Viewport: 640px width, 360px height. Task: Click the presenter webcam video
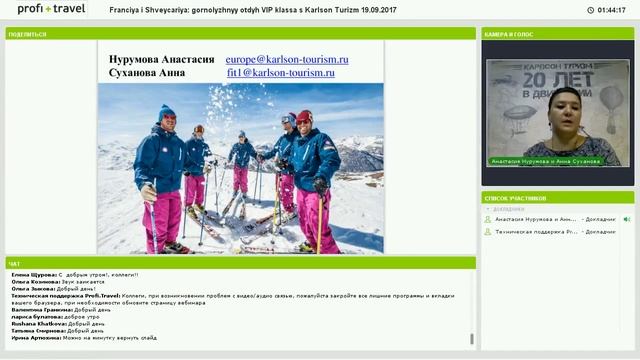[x=558, y=113]
